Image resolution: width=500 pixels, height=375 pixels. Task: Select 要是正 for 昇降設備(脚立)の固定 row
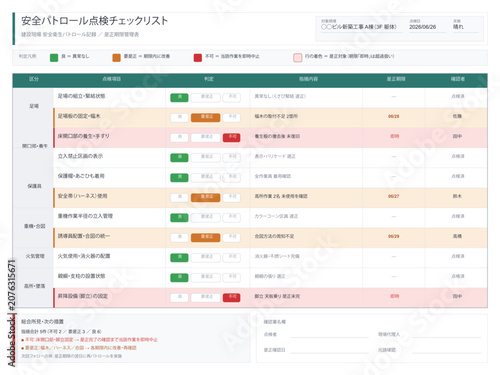205,297
